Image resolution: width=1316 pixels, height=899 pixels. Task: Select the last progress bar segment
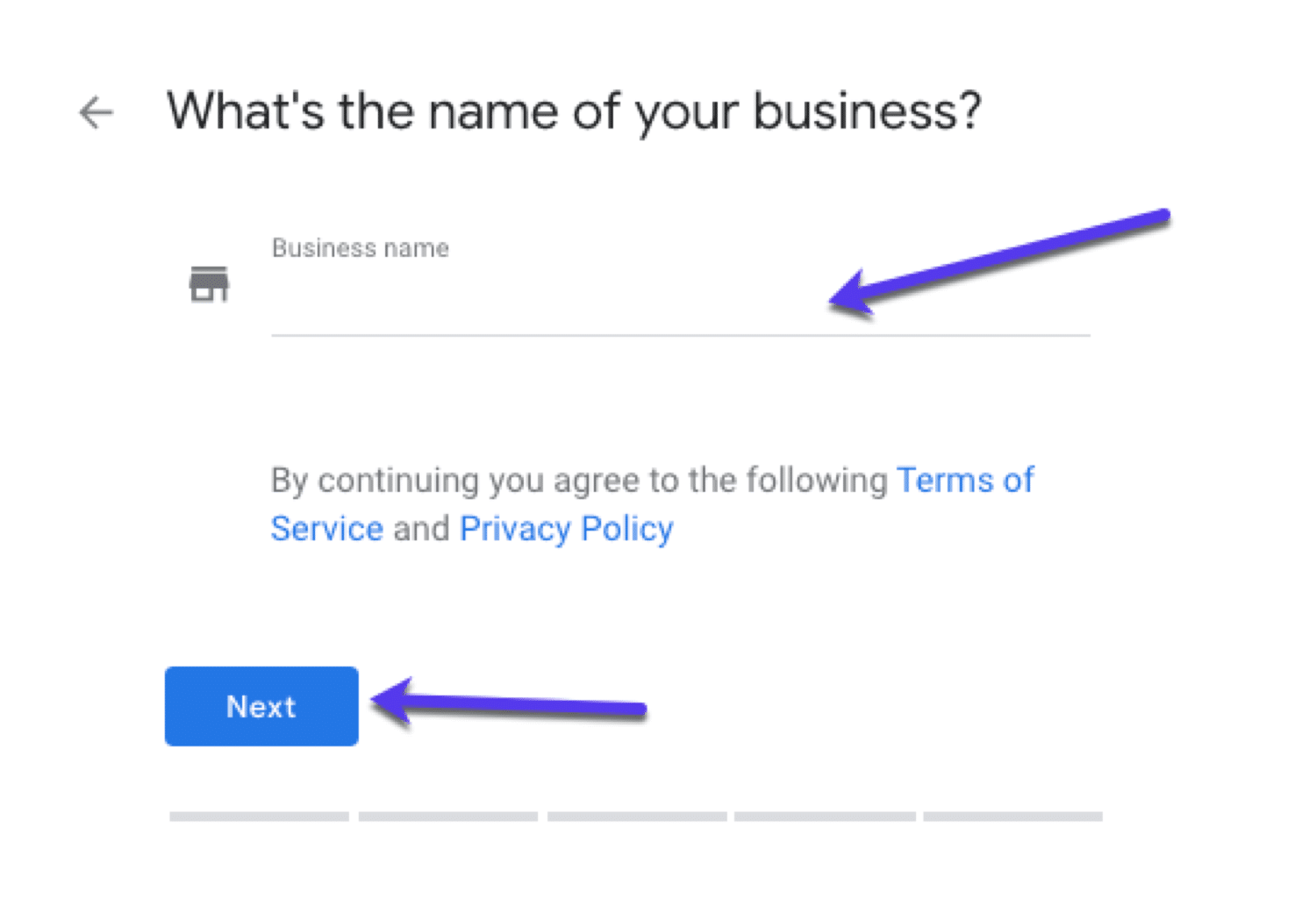[x=1013, y=817]
